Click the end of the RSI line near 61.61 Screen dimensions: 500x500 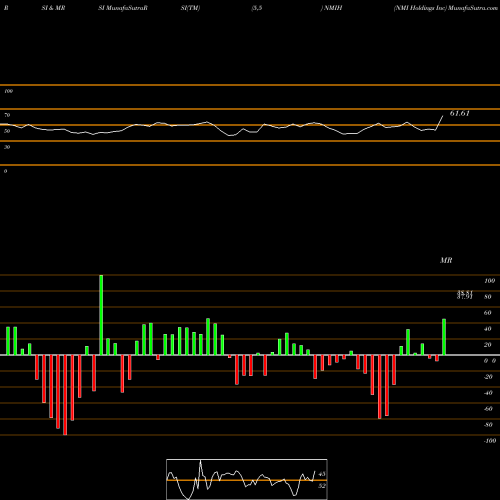click(443, 116)
